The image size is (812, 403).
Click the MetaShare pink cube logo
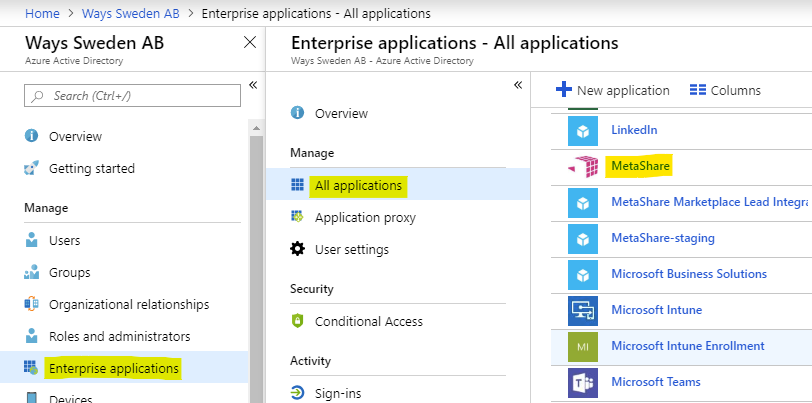(583, 166)
